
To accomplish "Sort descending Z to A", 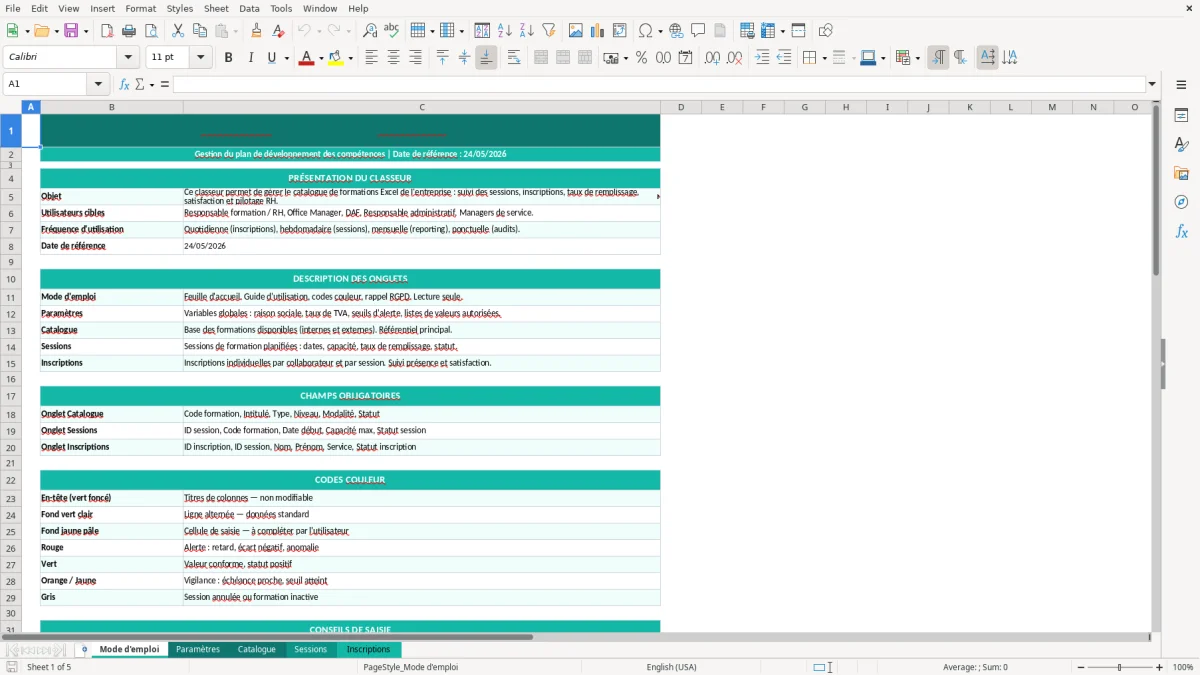I will 527,31.
